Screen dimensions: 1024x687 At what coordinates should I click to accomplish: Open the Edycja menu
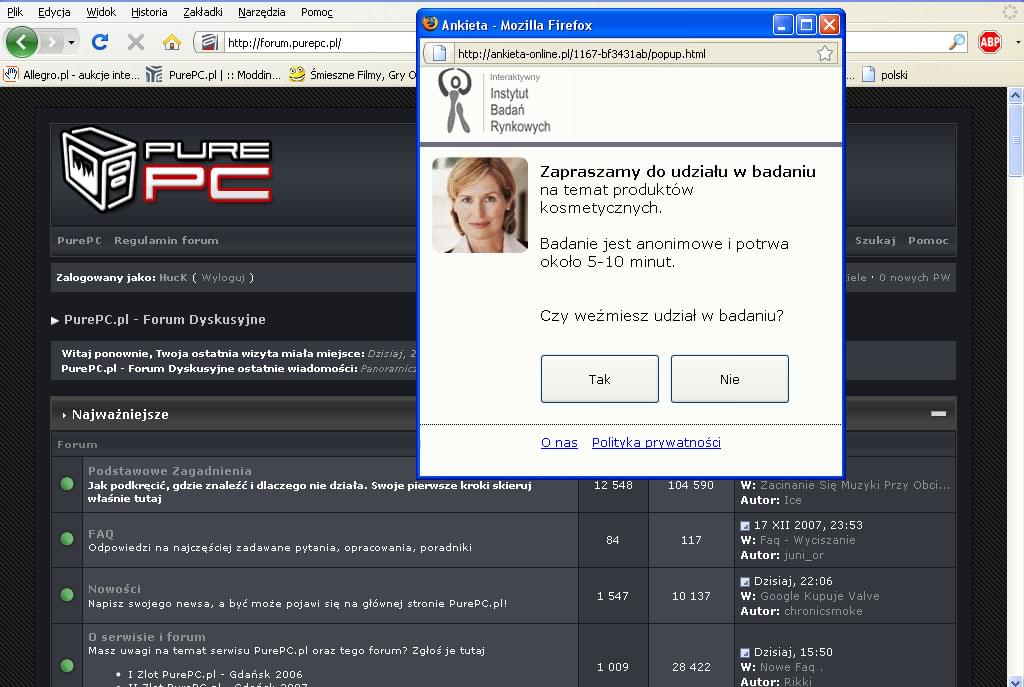click(x=54, y=12)
